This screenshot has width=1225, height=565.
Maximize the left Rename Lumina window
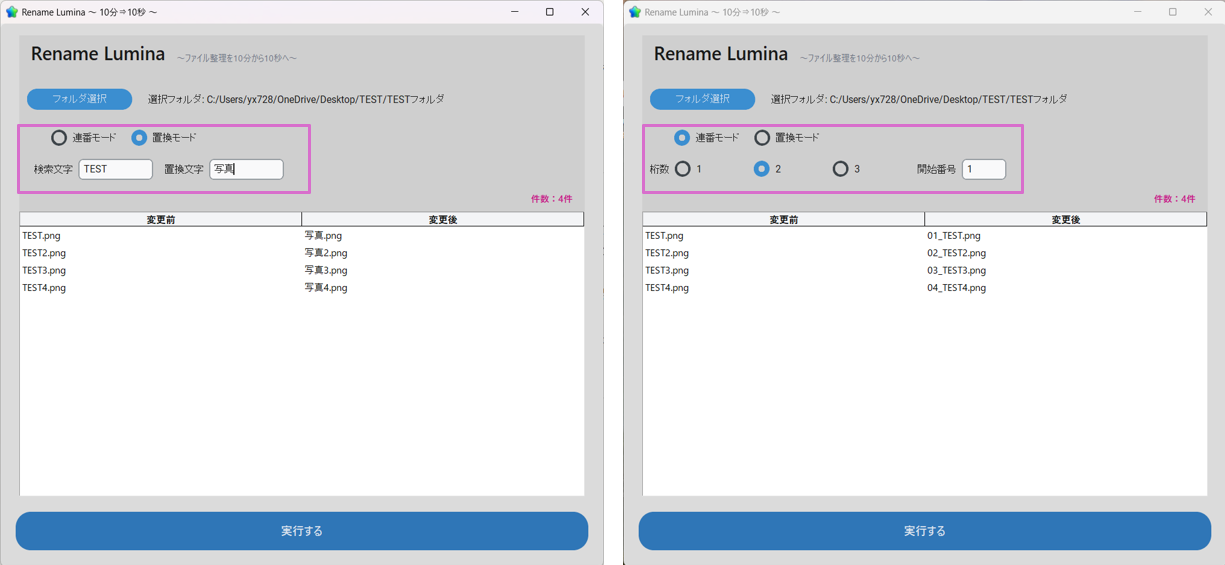549,12
